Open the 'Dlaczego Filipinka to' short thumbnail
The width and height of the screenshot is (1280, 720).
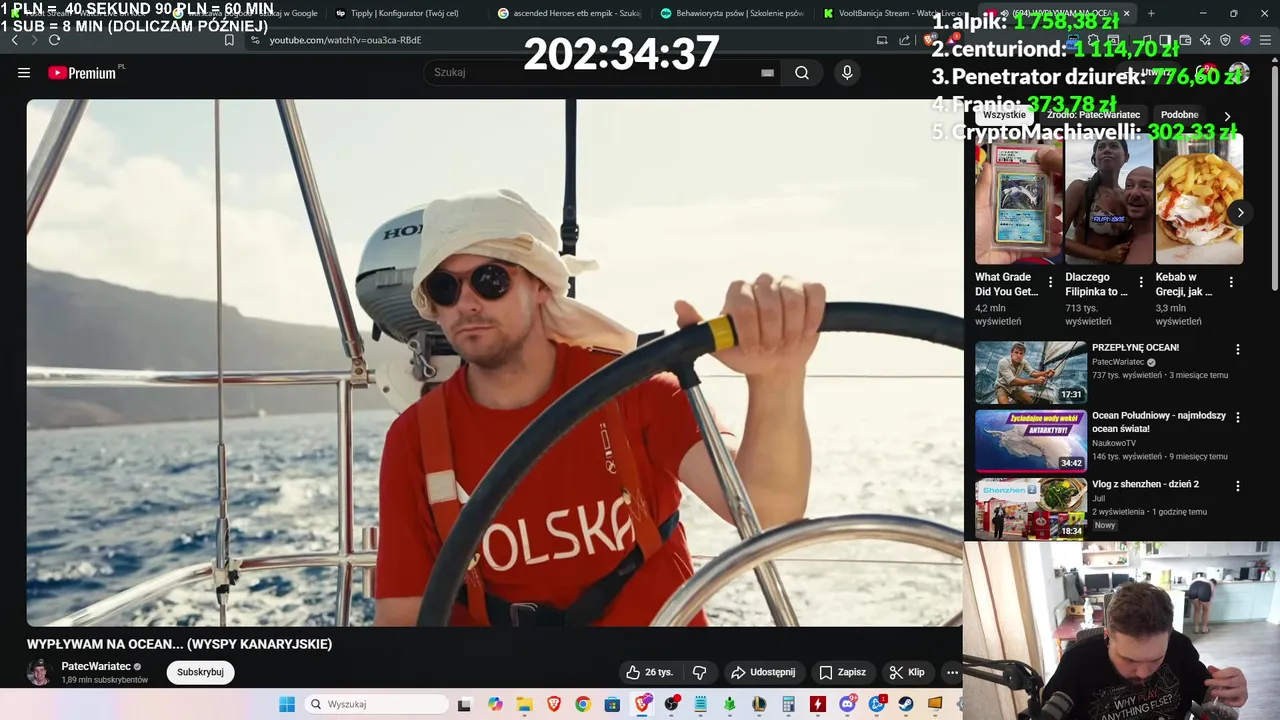coord(1108,199)
